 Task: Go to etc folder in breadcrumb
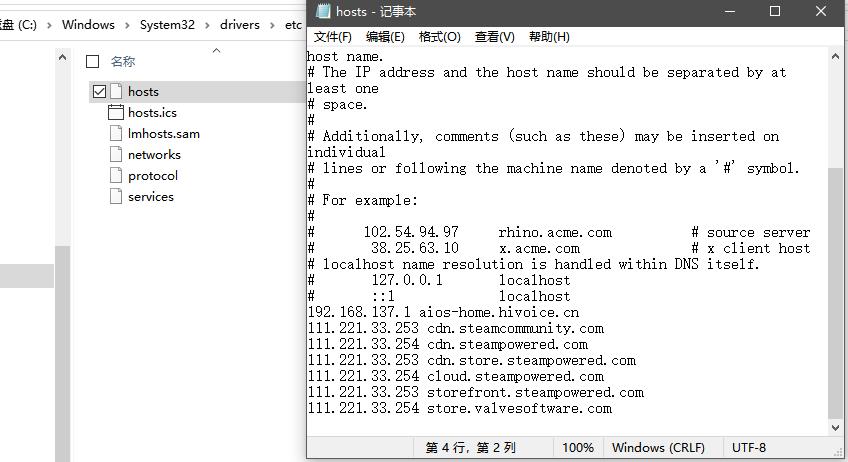coord(293,25)
